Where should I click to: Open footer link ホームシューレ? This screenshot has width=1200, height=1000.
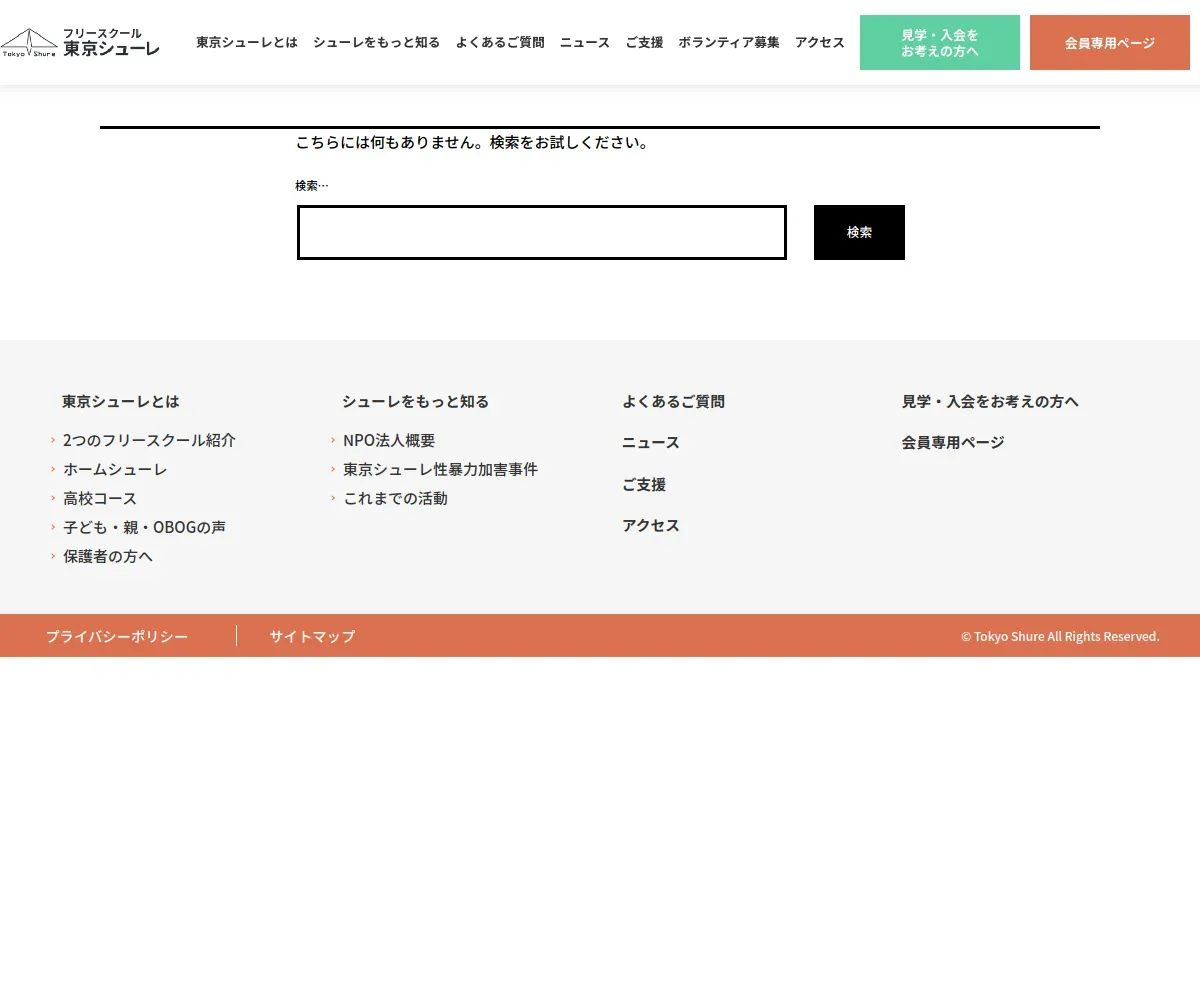[x=115, y=469]
